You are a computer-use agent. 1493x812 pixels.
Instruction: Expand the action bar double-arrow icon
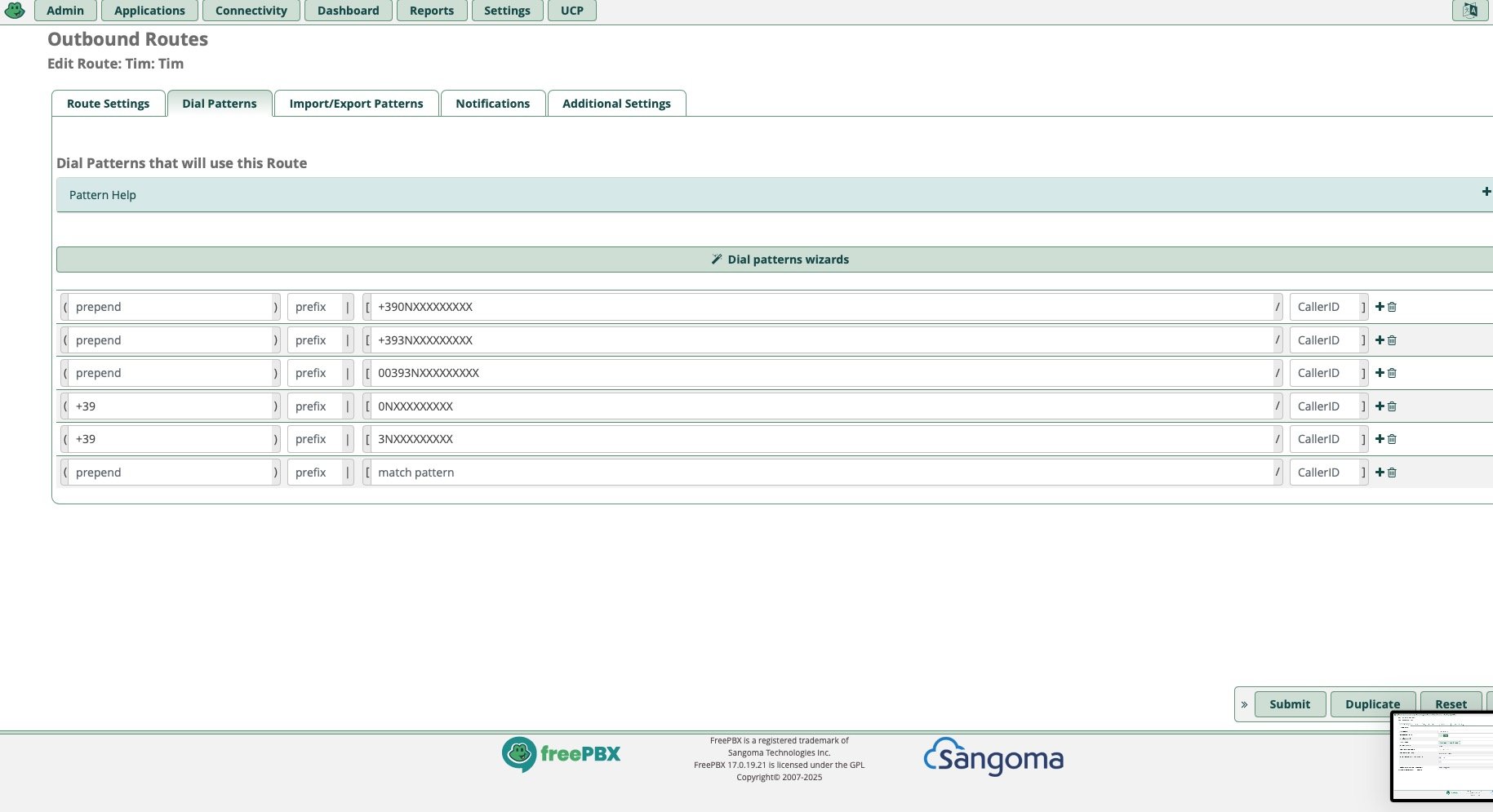click(1244, 704)
